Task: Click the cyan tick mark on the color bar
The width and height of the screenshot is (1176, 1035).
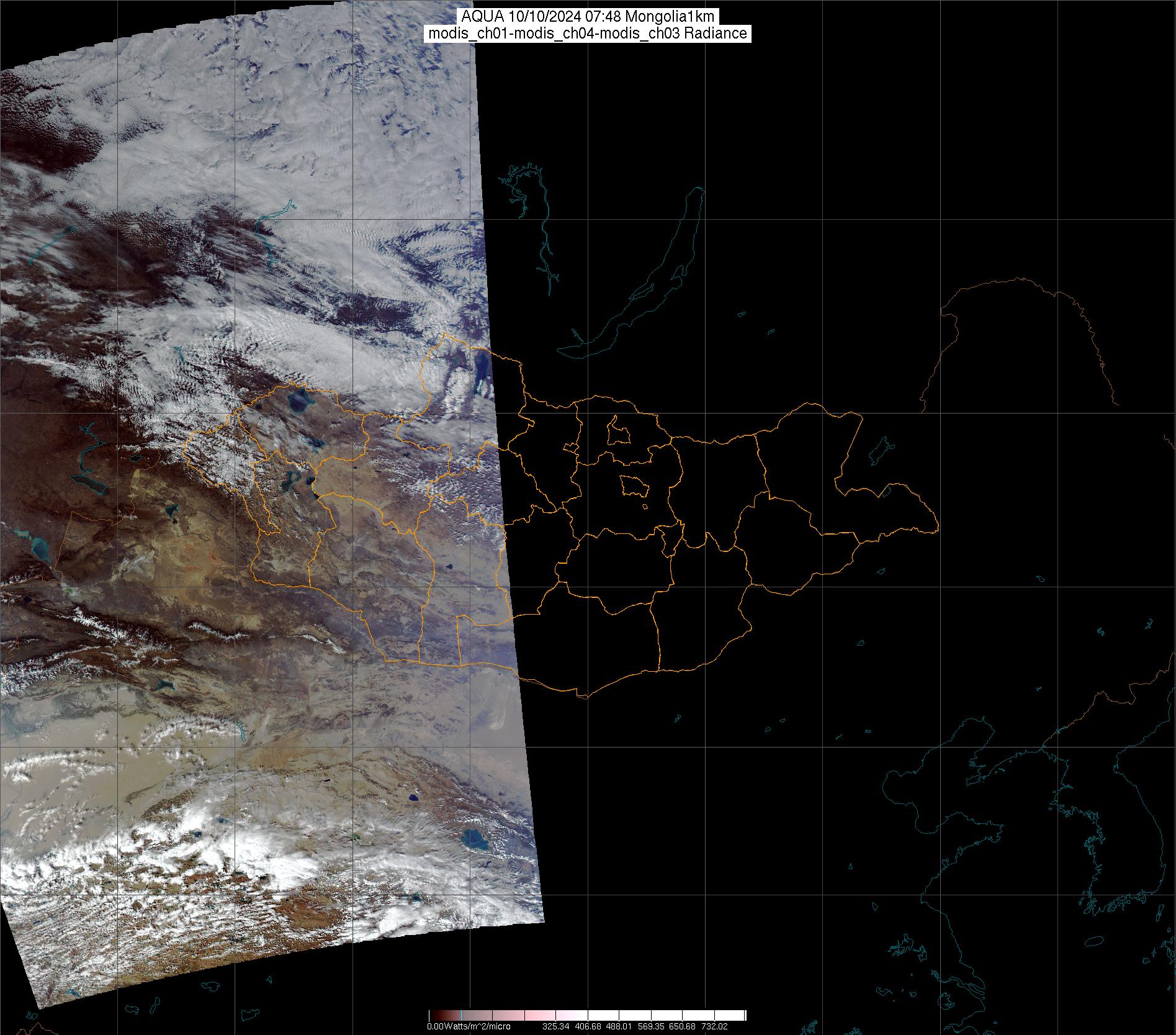Action: pos(460,1016)
